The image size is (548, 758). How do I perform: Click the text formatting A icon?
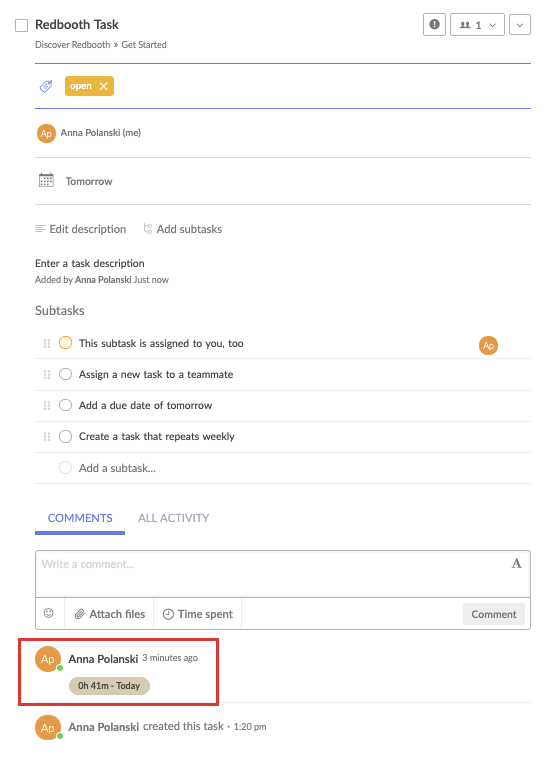pyautogui.click(x=517, y=564)
